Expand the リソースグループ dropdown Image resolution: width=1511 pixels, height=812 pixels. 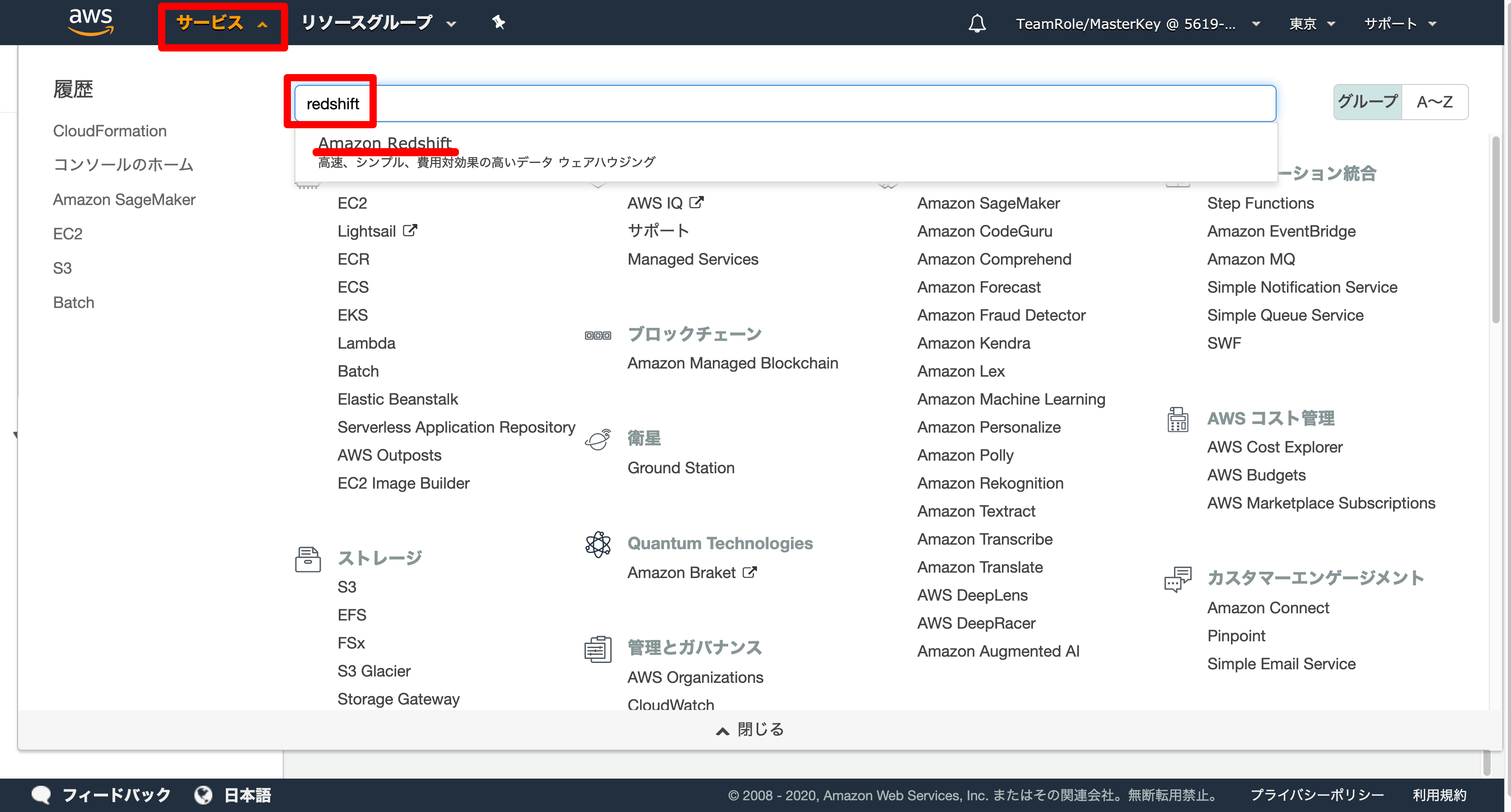click(x=379, y=23)
